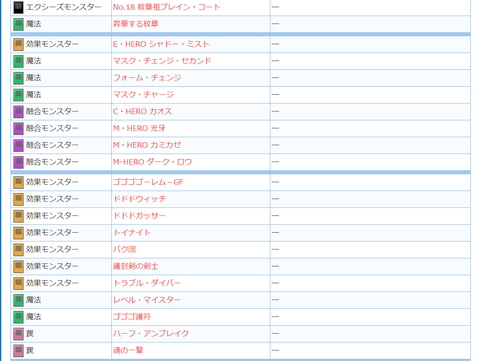Click the purple fusion icon beside M・HERO 光牙

(18, 128)
